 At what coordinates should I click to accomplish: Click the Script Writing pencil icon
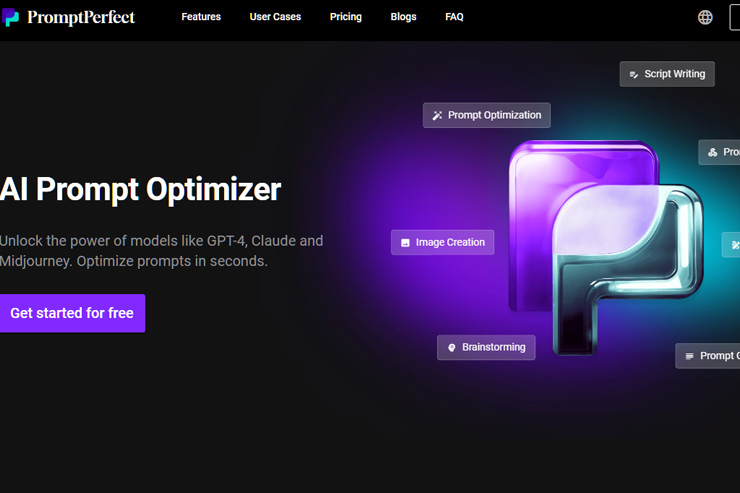coord(633,75)
